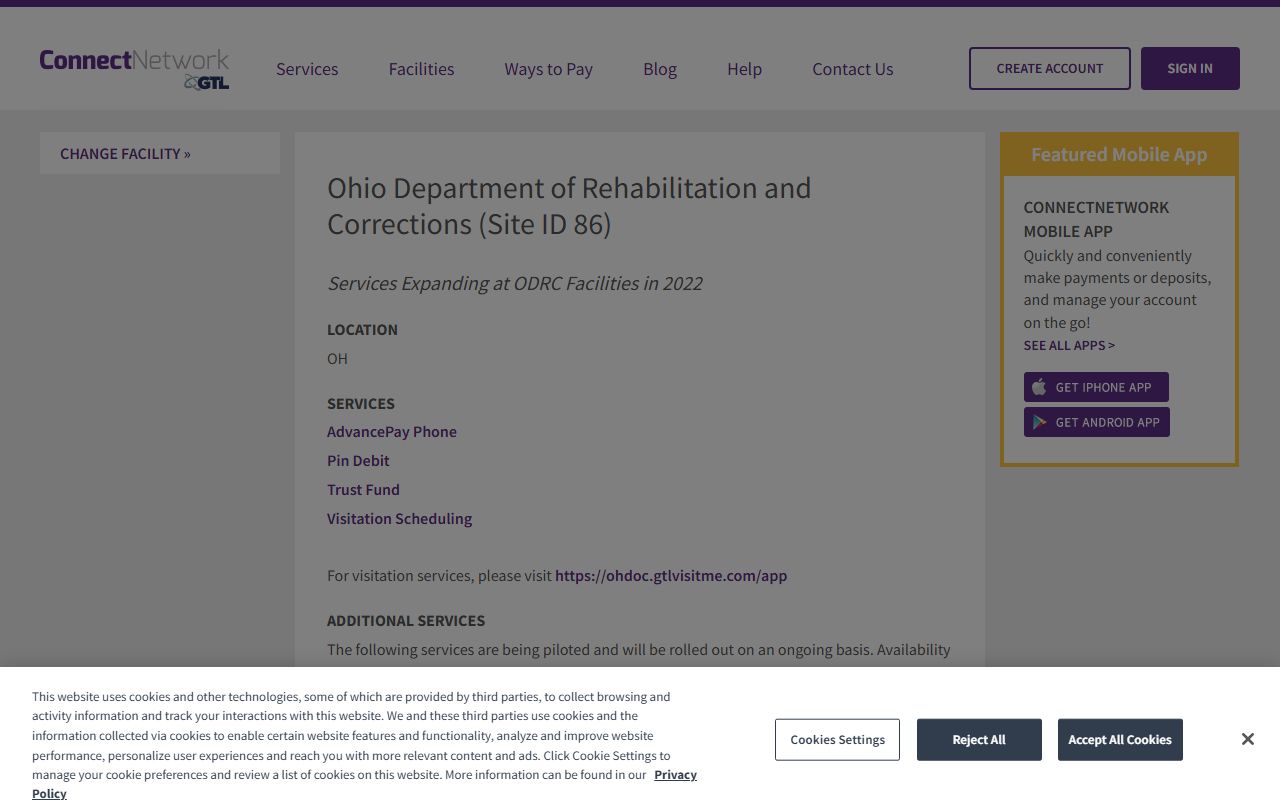
Task: Open the Help menu item
Action: 744,69
